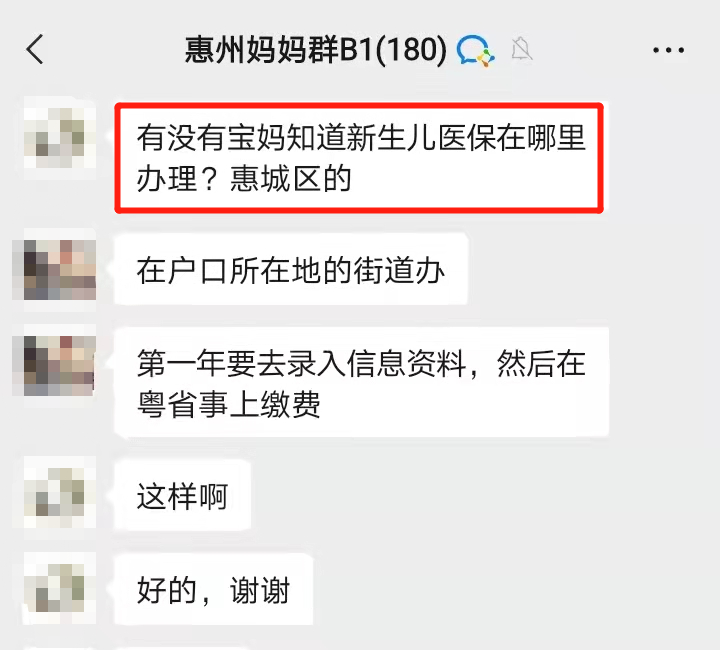This screenshot has height=650, width=720.
Task: Tap the WeCom chat bubble icon
Action: tap(476, 51)
